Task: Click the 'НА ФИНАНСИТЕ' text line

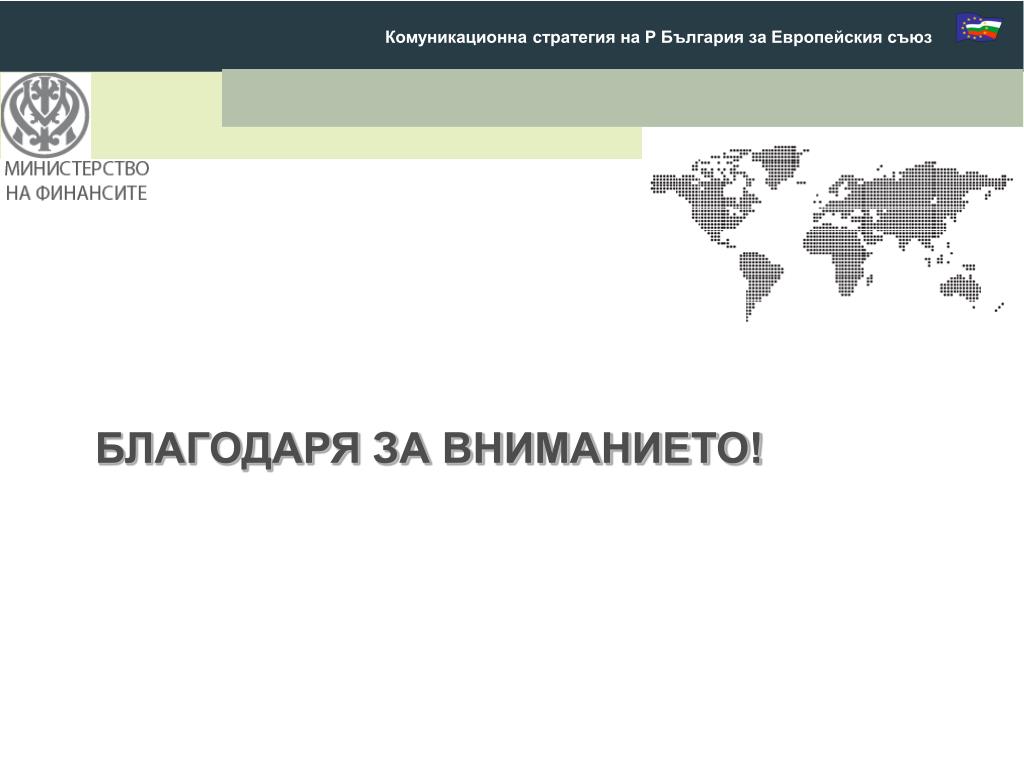Action: 76,193
